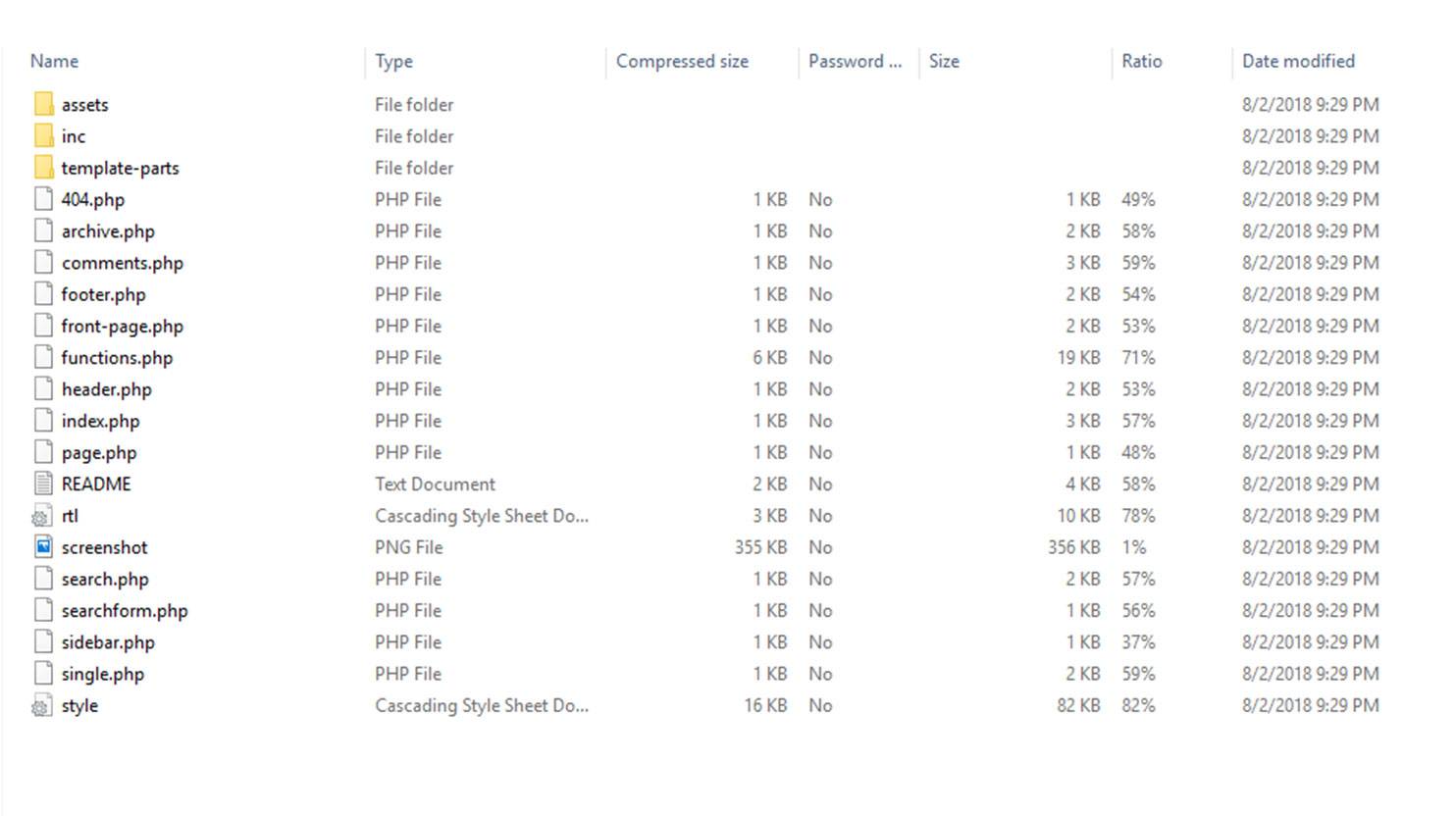
Task: Select the screenshot file name
Action: point(104,547)
